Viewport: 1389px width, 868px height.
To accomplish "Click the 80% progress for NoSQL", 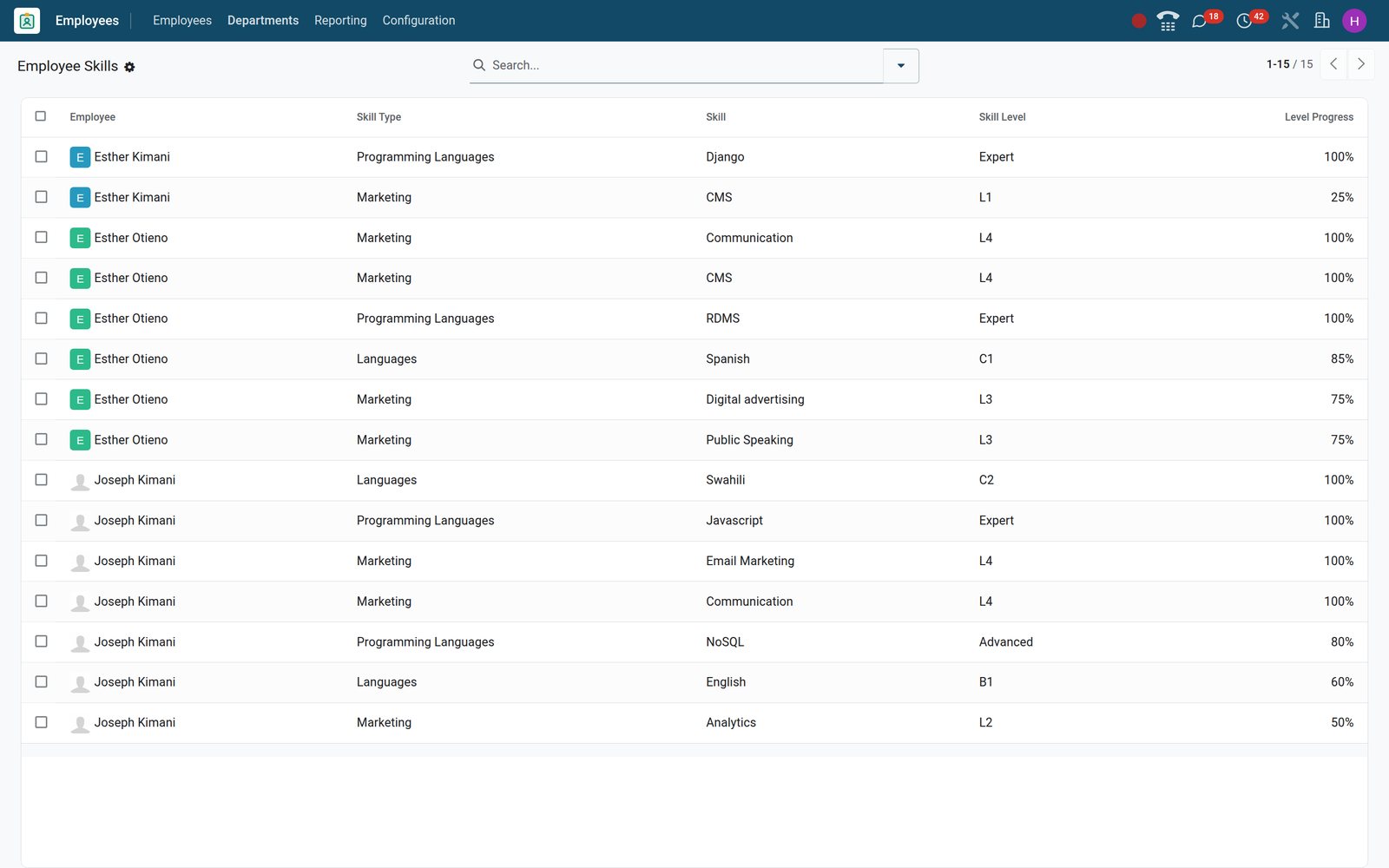I will tap(1342, 642).
